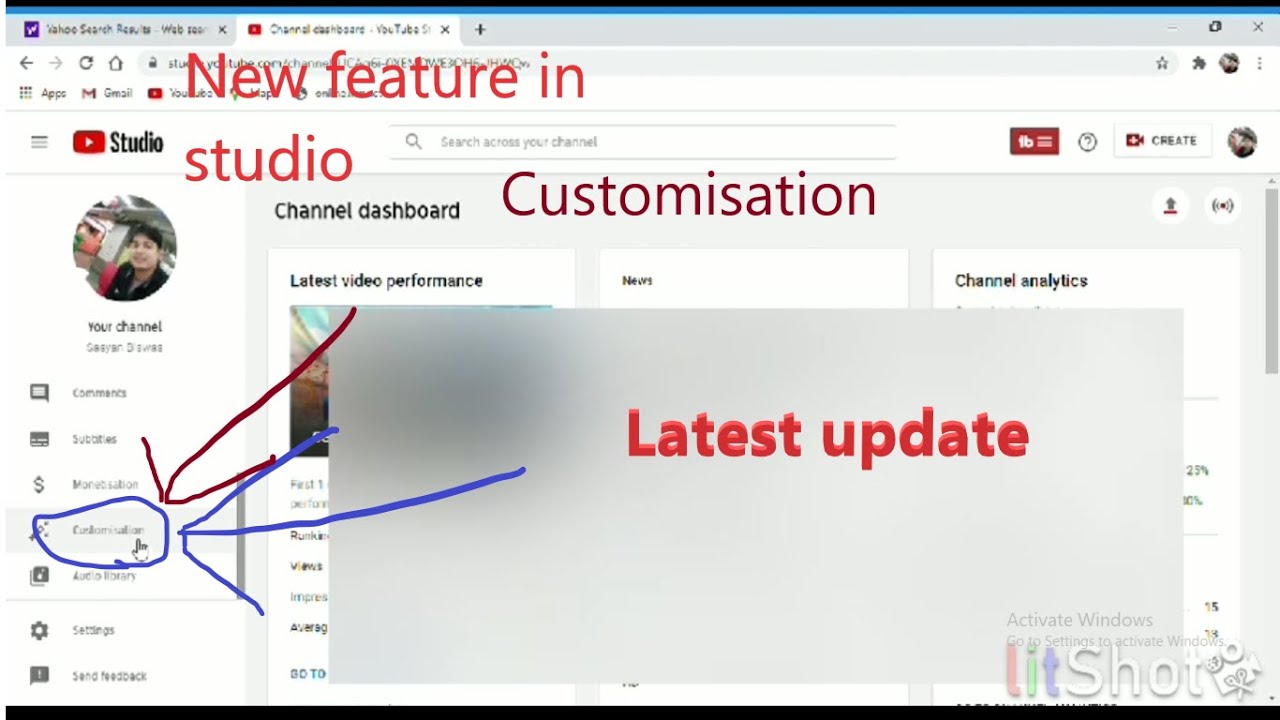
Task: Click the Go live broadcast icon
Action: click(x=1222, y=206)
